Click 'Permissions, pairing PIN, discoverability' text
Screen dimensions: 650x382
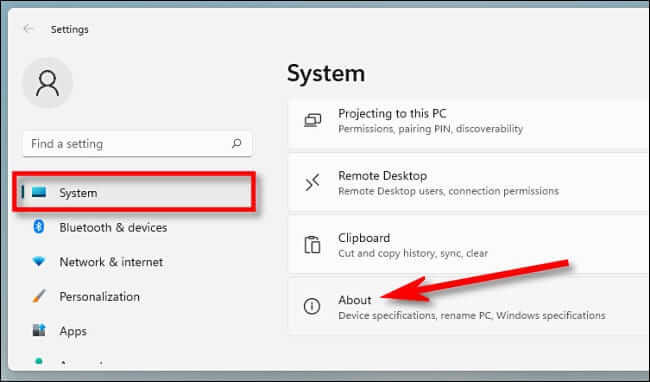pyautogui.click(x=430, y=129)
